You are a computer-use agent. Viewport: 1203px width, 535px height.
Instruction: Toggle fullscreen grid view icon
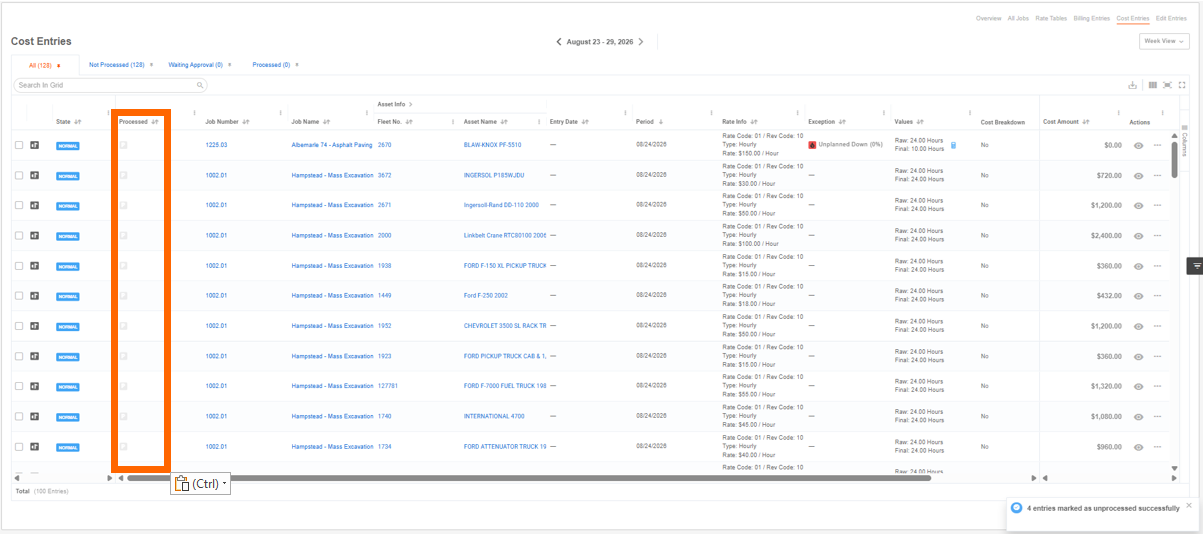[x=1182, y=85]
